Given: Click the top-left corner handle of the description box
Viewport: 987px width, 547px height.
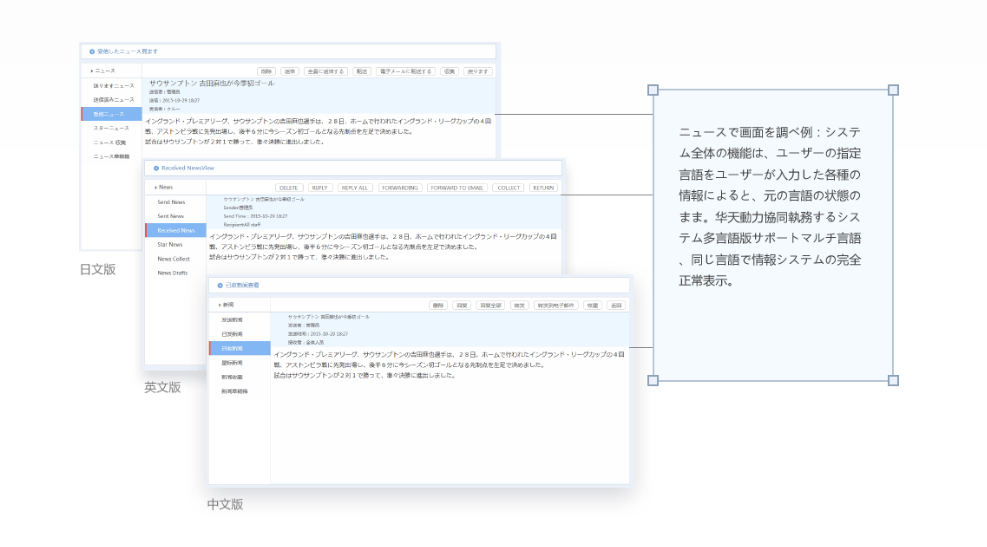Looking at the screenshot, I should 653,89.
